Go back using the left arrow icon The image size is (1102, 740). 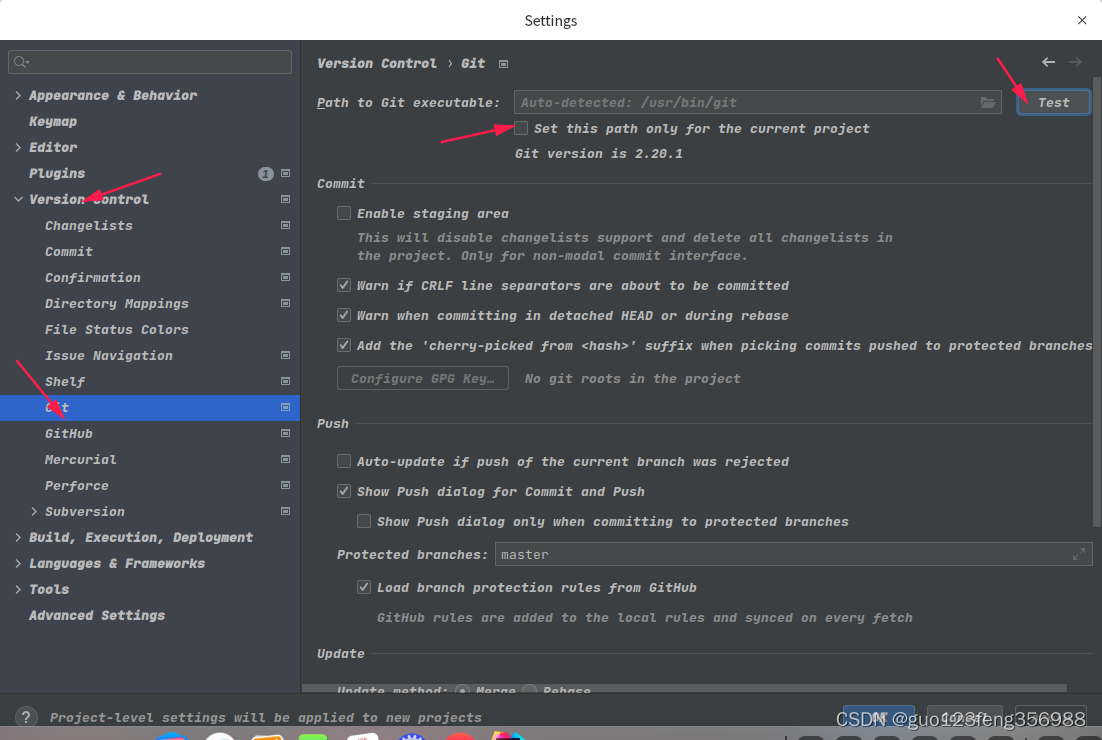pyautogui.click(x=1048, y=63)
